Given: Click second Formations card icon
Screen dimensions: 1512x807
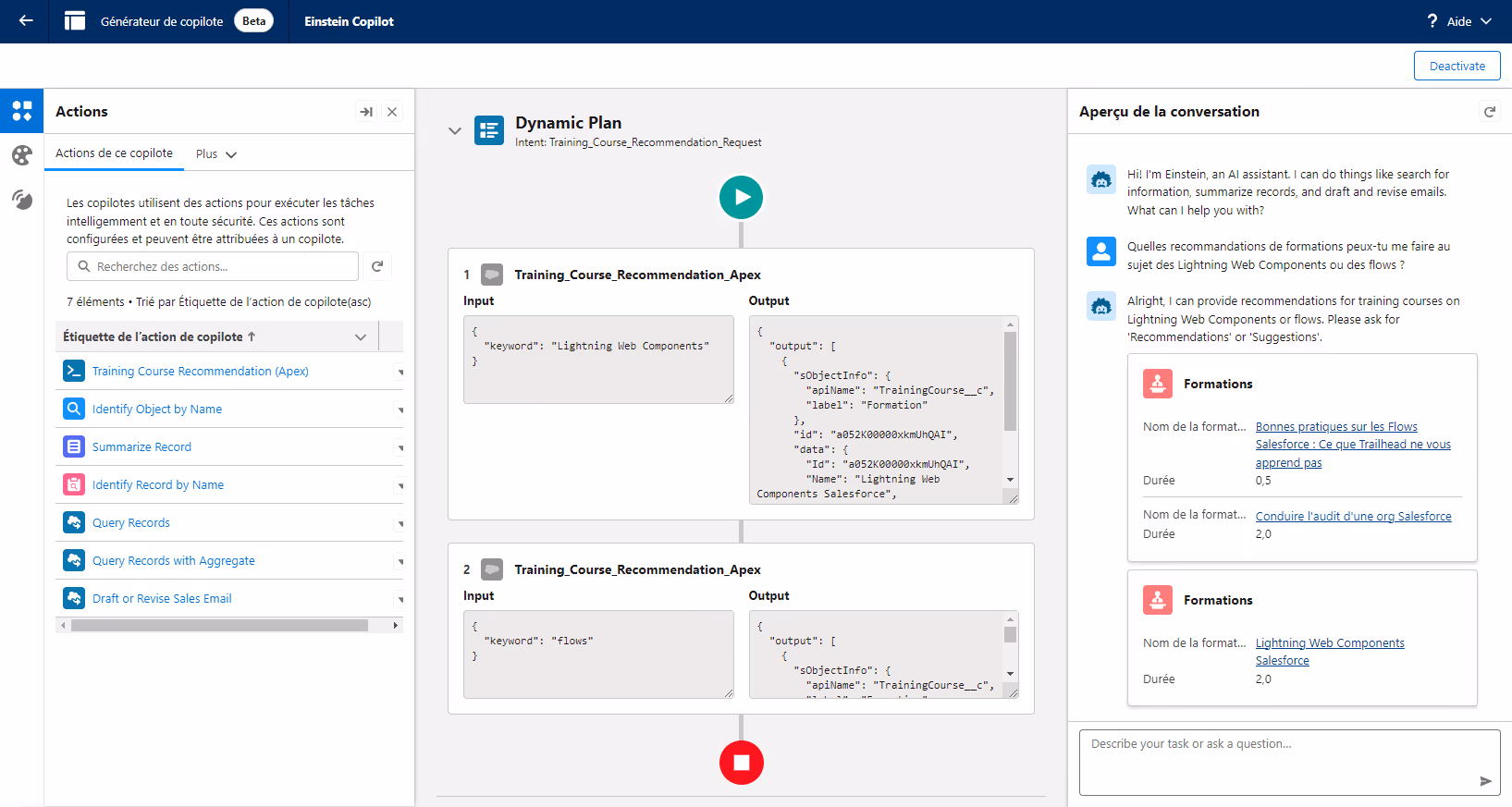Looking at the screenshot, I should click(1158, 600).
